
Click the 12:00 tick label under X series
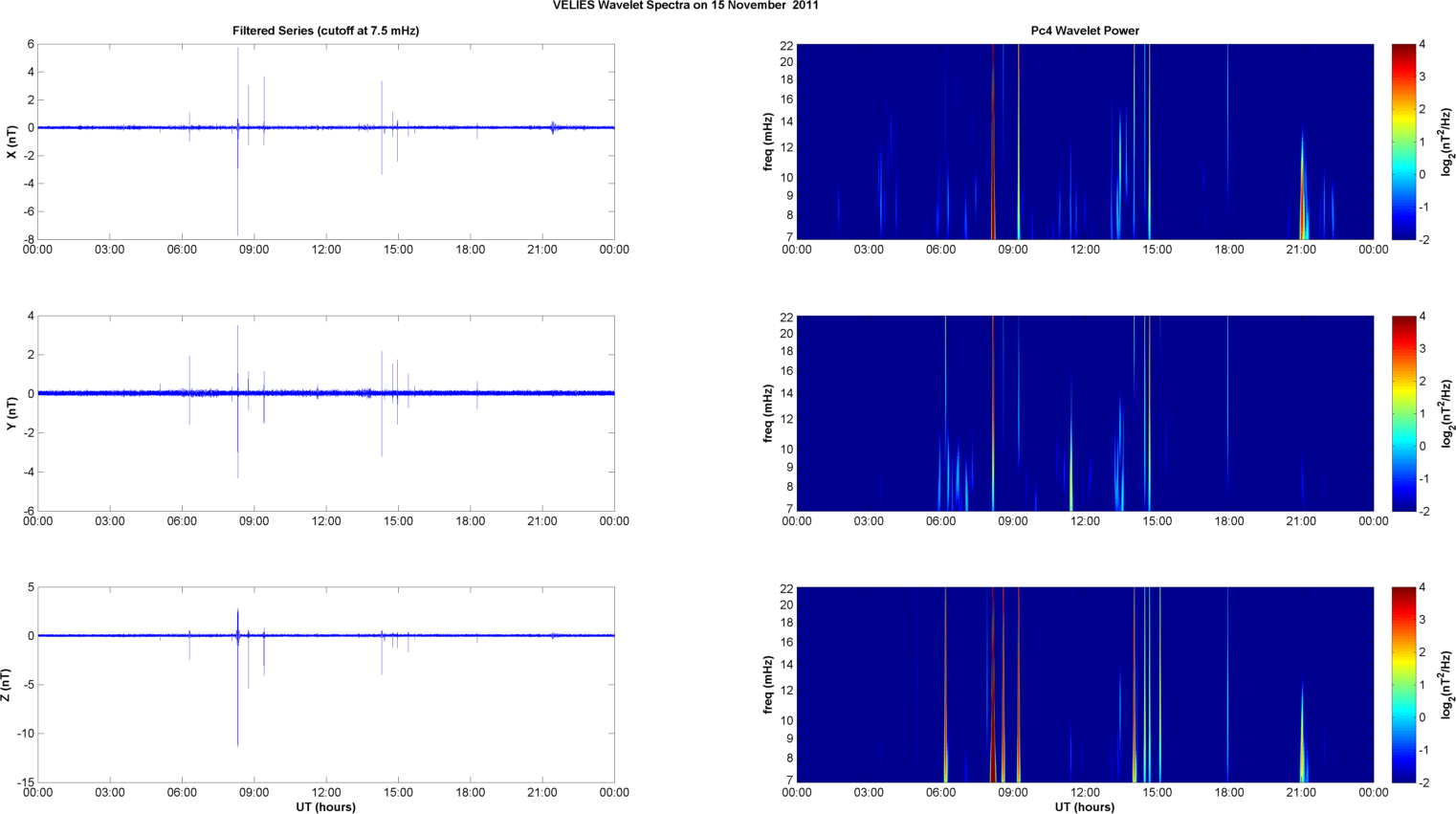[x=326, y=250]
